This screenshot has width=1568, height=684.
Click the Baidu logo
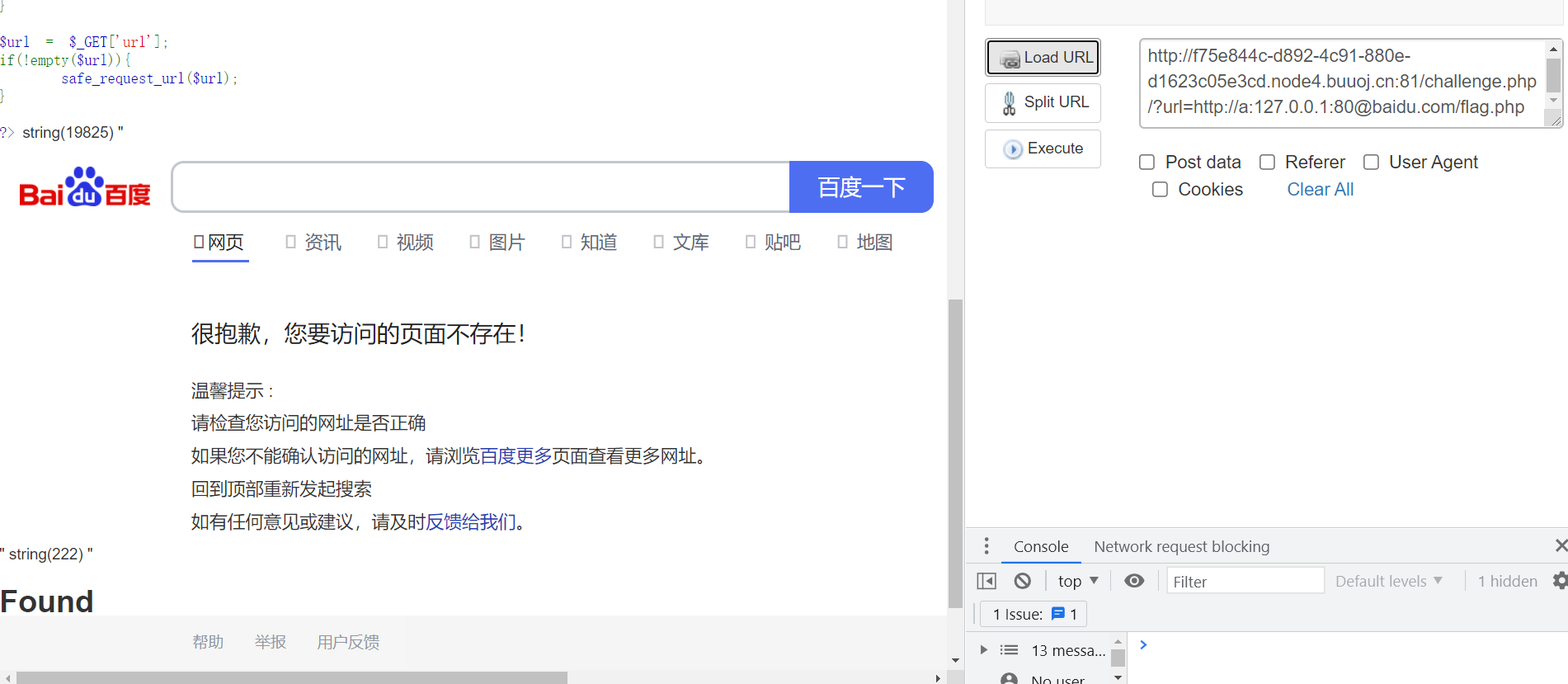[x=85, y=188]
